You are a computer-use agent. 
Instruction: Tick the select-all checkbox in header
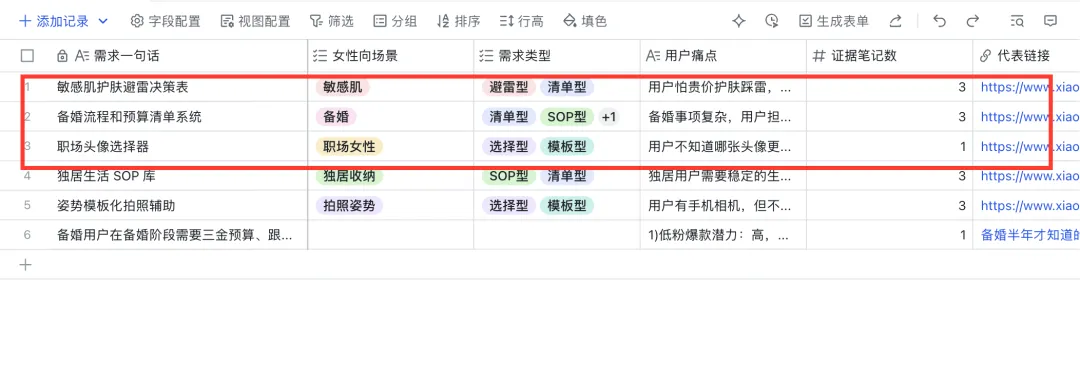(x=28, y=56)
